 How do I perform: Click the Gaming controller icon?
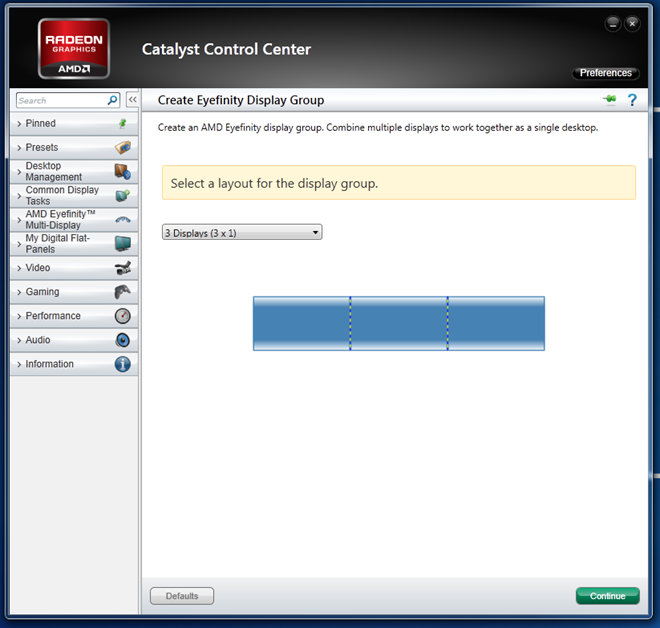point(122,292)
